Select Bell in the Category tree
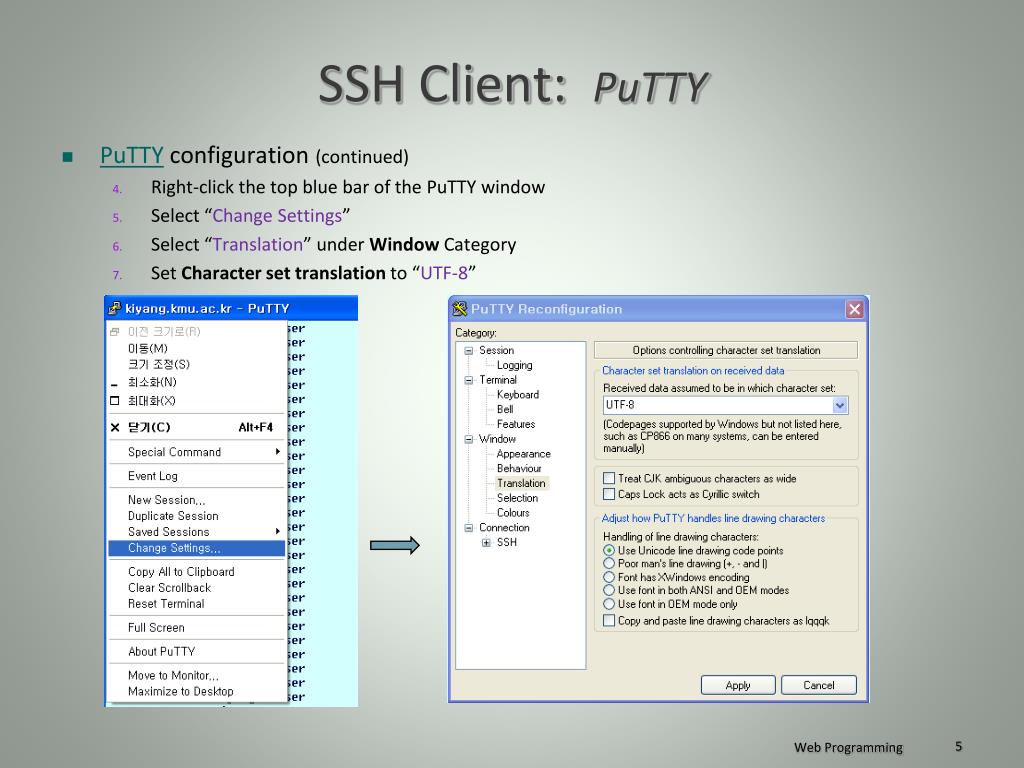Viewport: 1024px width, 768px height. point(505,409)
